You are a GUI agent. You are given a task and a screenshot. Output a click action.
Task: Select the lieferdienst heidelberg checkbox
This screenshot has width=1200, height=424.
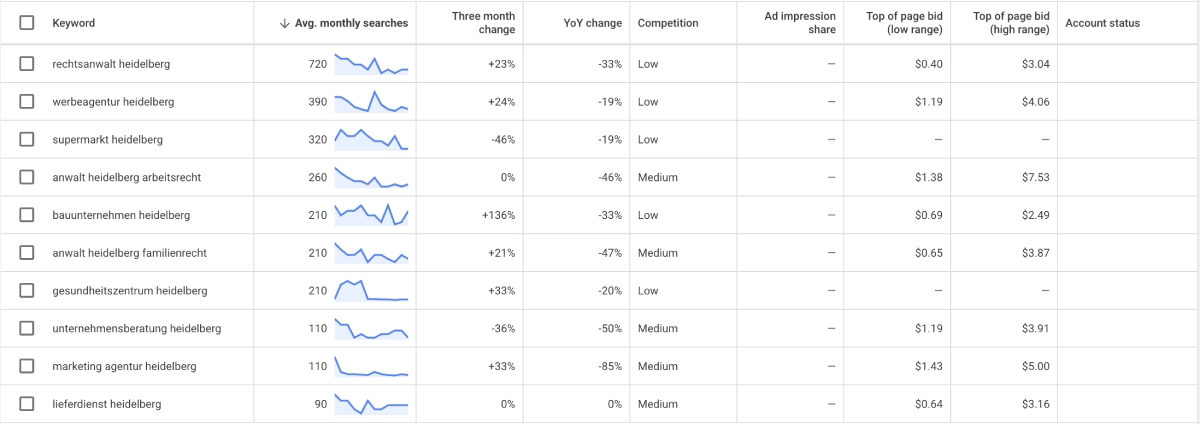pyautogui.click(x=27, y=404)
